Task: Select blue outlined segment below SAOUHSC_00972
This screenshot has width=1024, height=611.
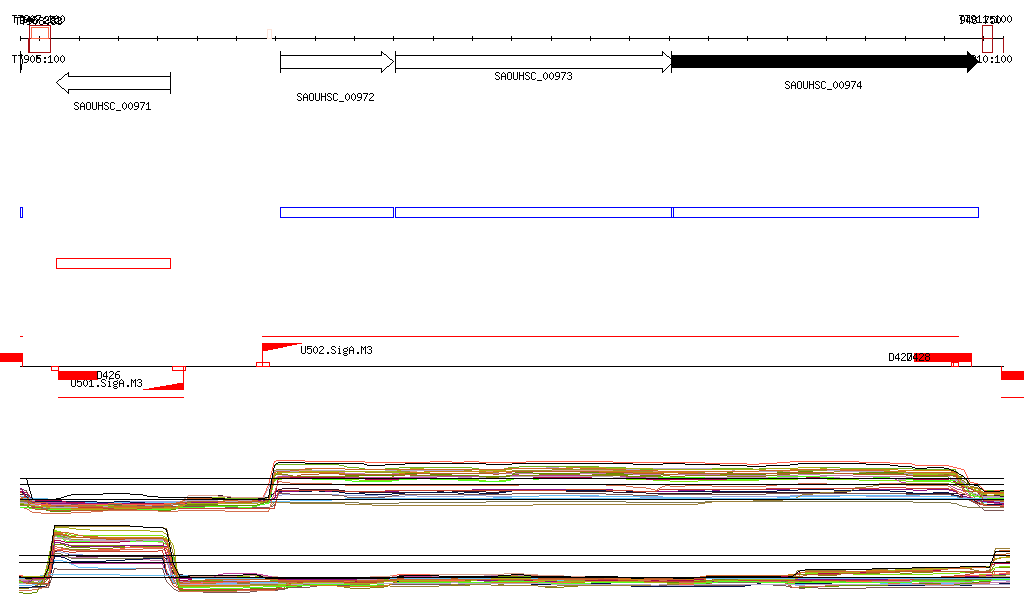Action: point(336,212)
